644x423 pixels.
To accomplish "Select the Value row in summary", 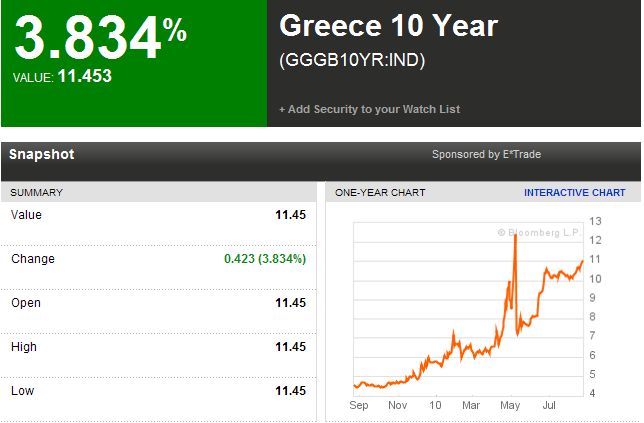I will 159,215.
